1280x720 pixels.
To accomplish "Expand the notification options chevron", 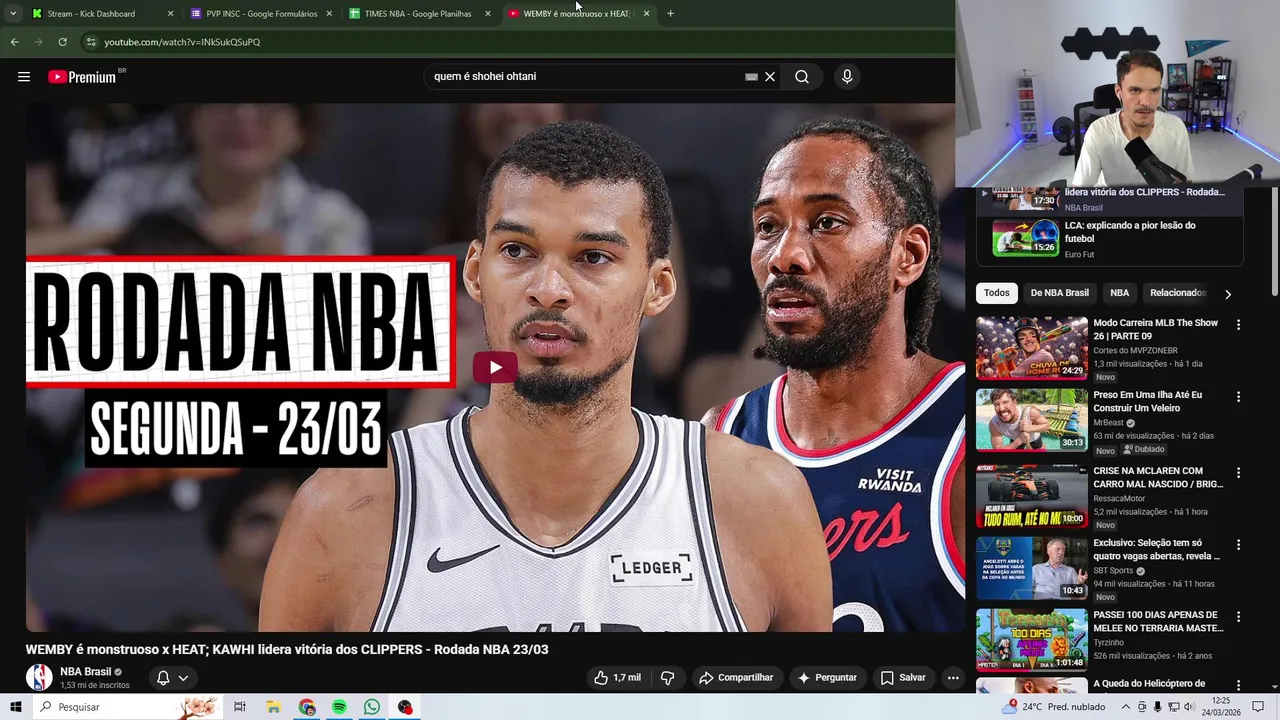I will pyautogui.click(x=183, y=677).
